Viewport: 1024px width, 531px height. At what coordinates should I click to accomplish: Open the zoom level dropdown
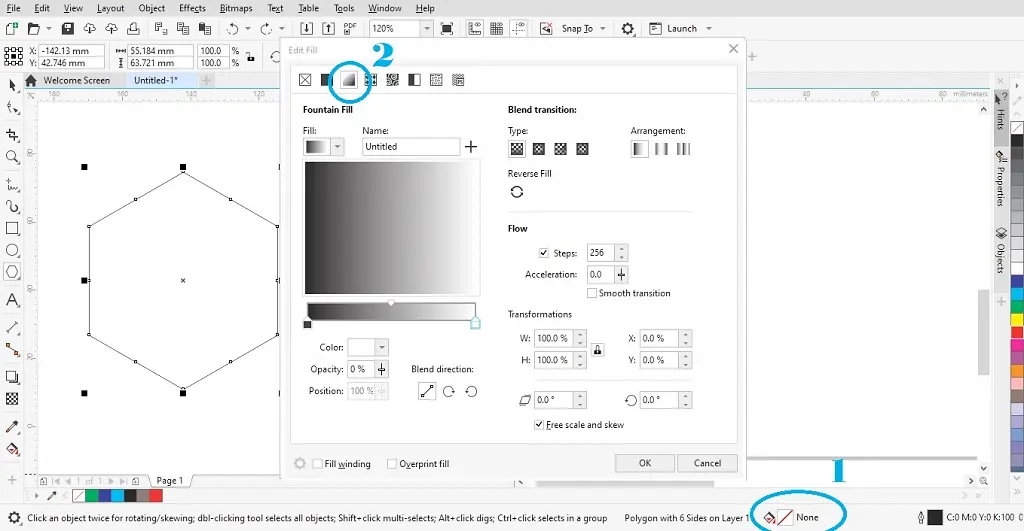tap(426, 28)
